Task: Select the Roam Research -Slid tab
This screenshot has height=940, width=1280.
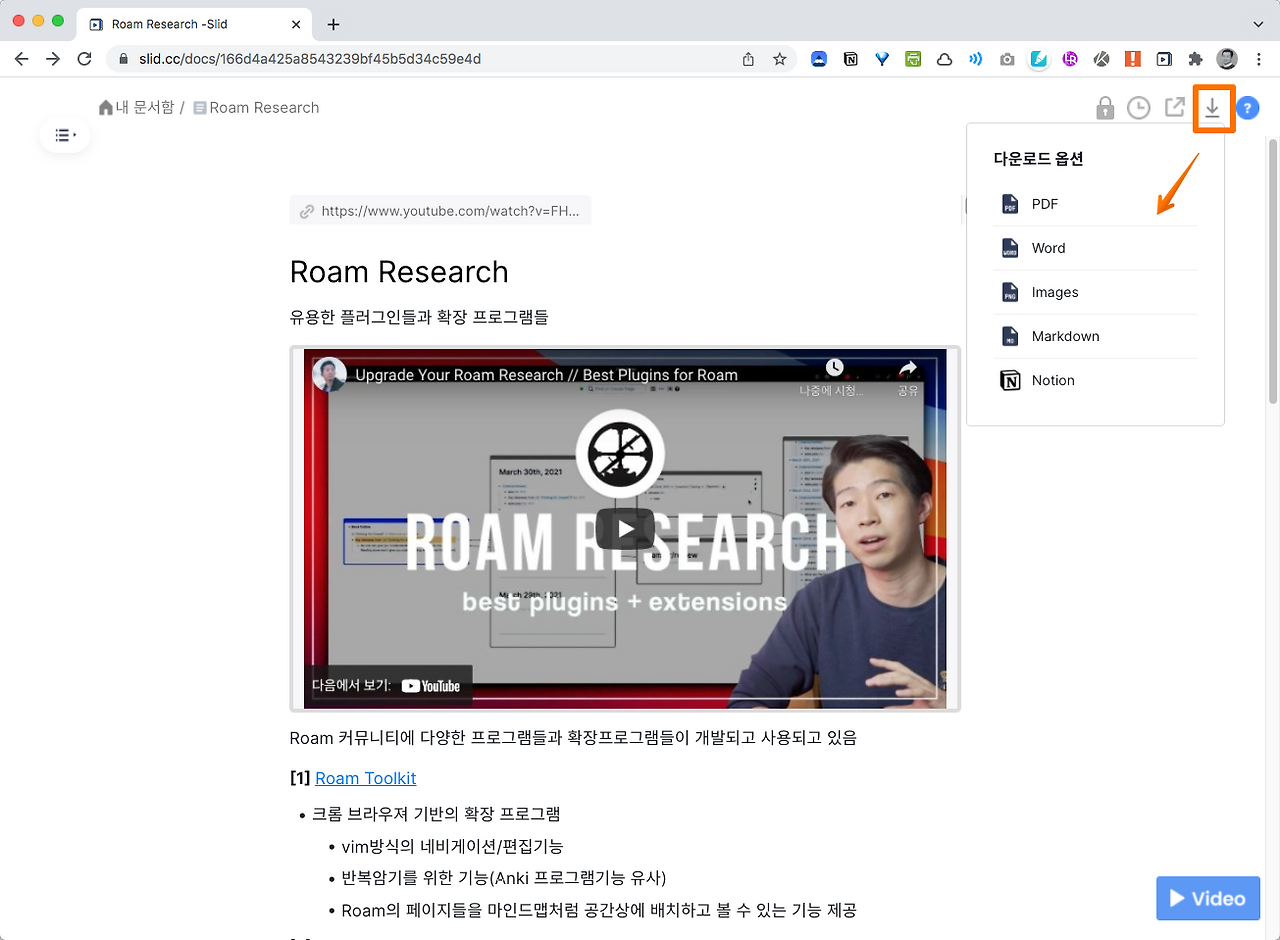Action: [x=195, y=24]
